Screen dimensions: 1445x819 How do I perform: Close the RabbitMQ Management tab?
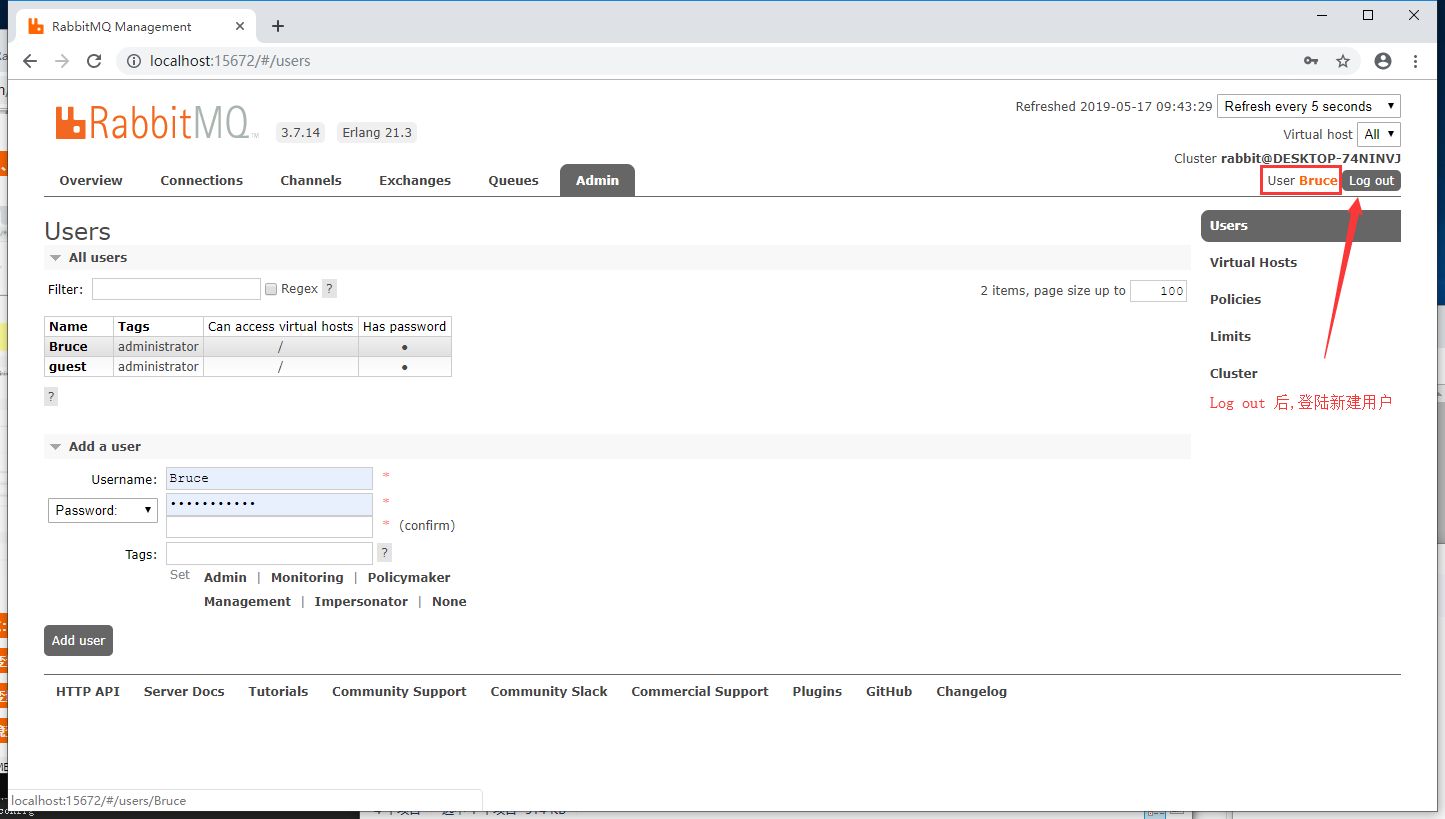tap(241, 26)
